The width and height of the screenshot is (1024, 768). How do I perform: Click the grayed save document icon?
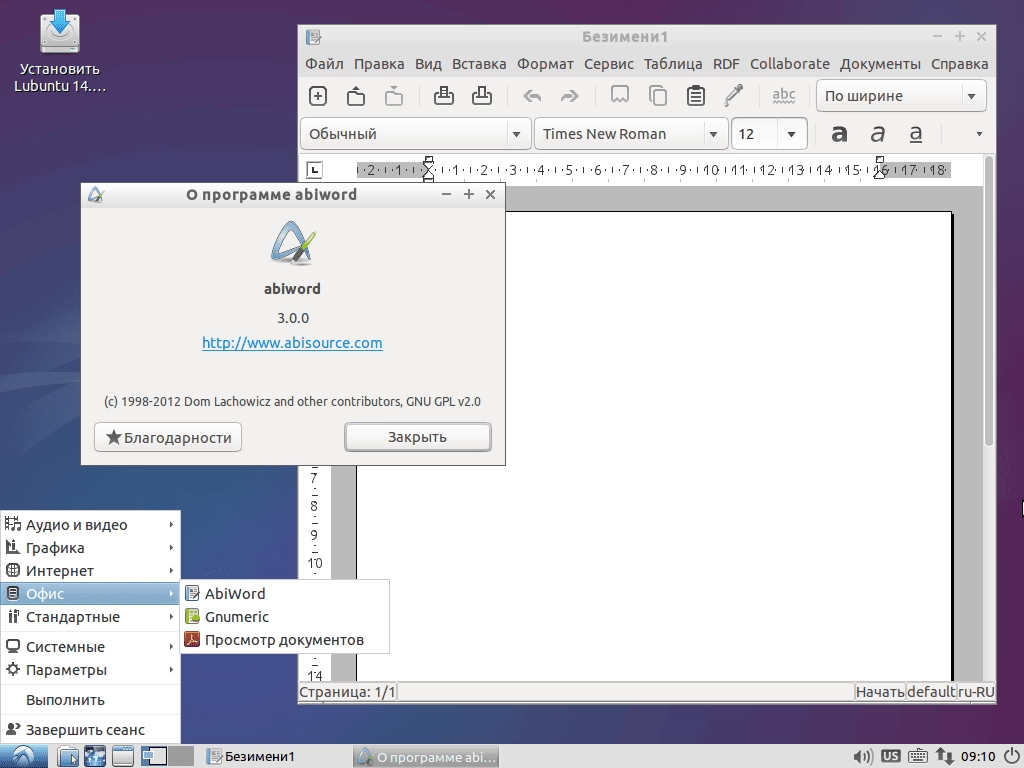click(x=394, y=96)
